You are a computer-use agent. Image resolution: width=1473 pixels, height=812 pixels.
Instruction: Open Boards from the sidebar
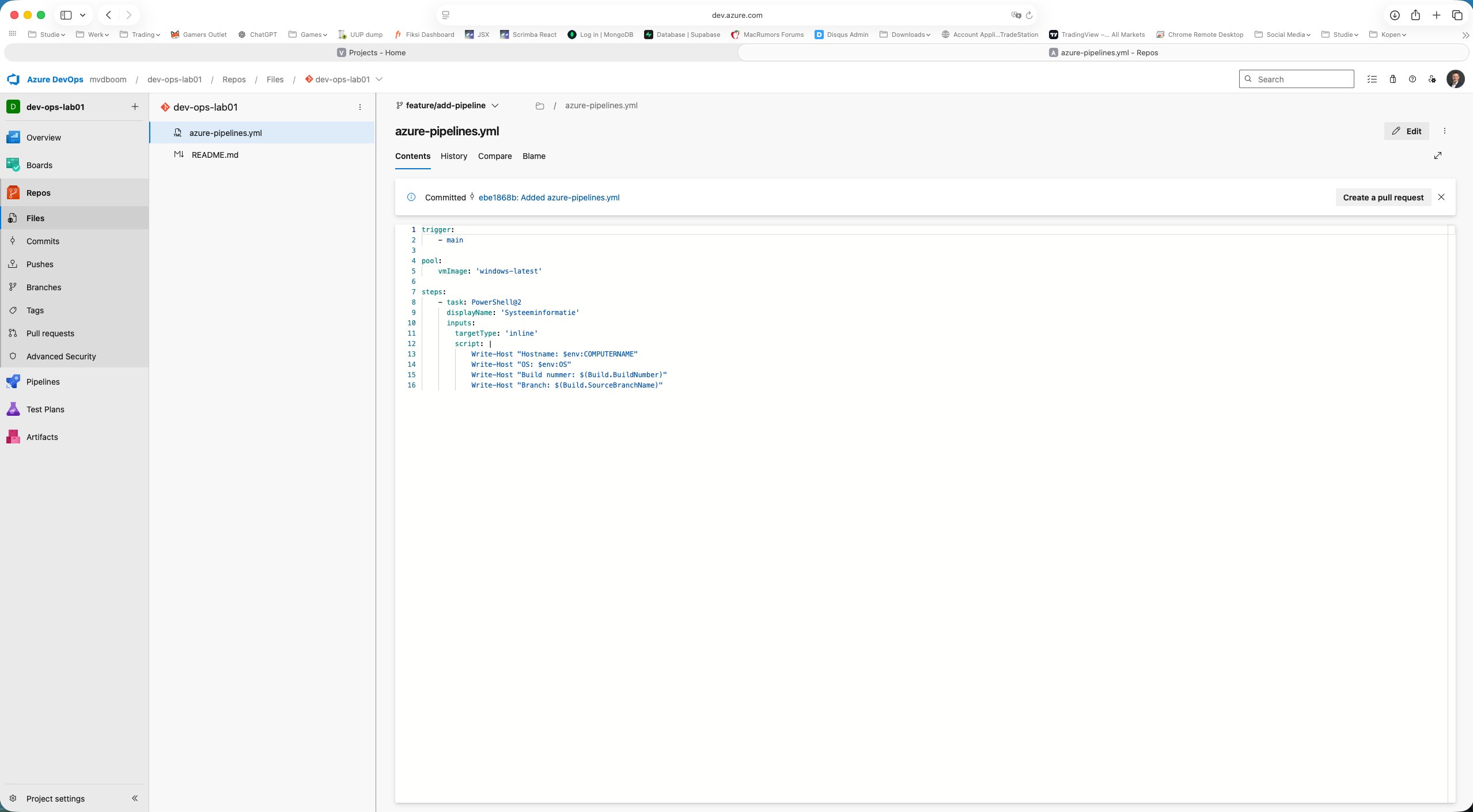(40, 165)
